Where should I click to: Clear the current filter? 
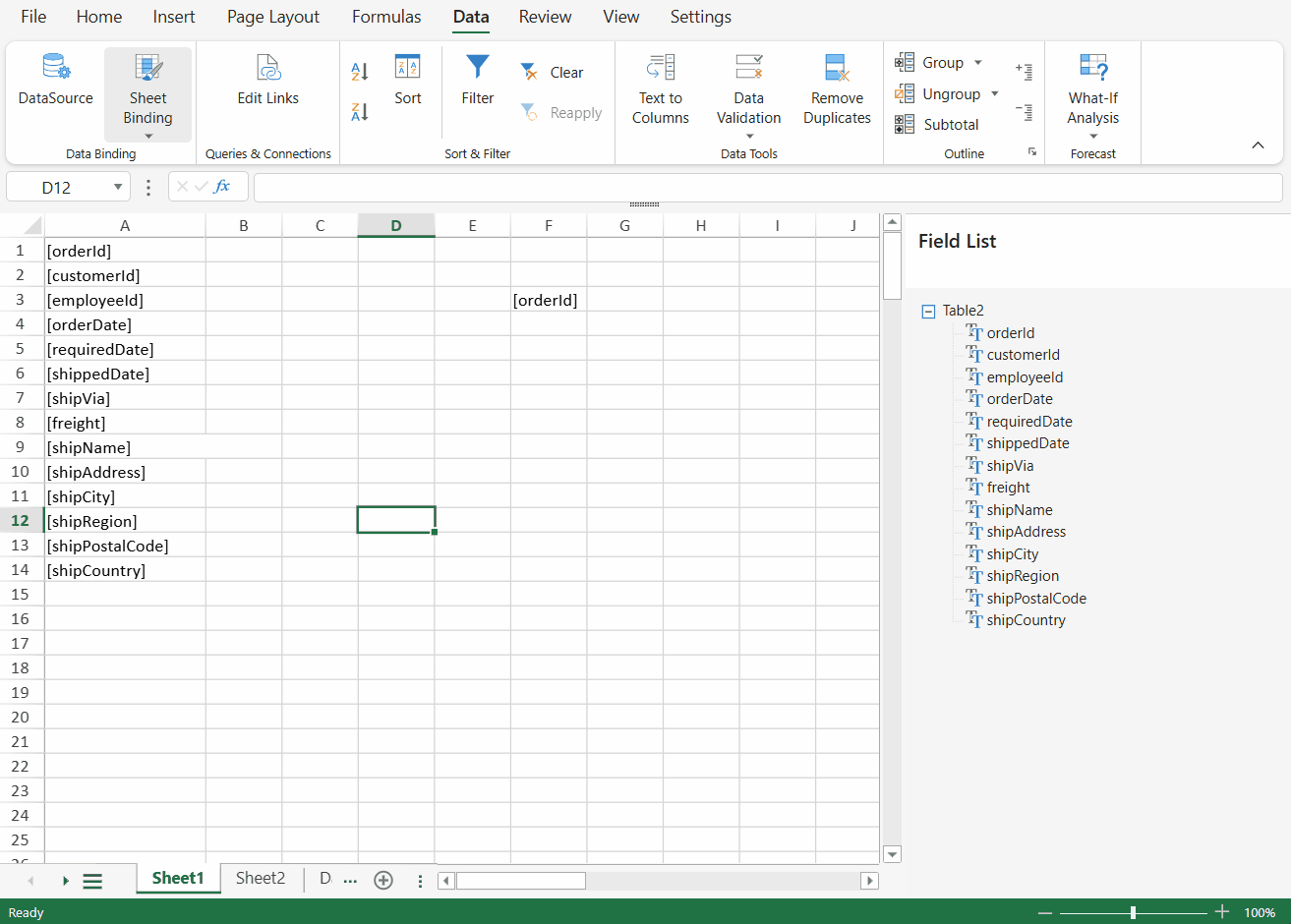coord(553,72)
